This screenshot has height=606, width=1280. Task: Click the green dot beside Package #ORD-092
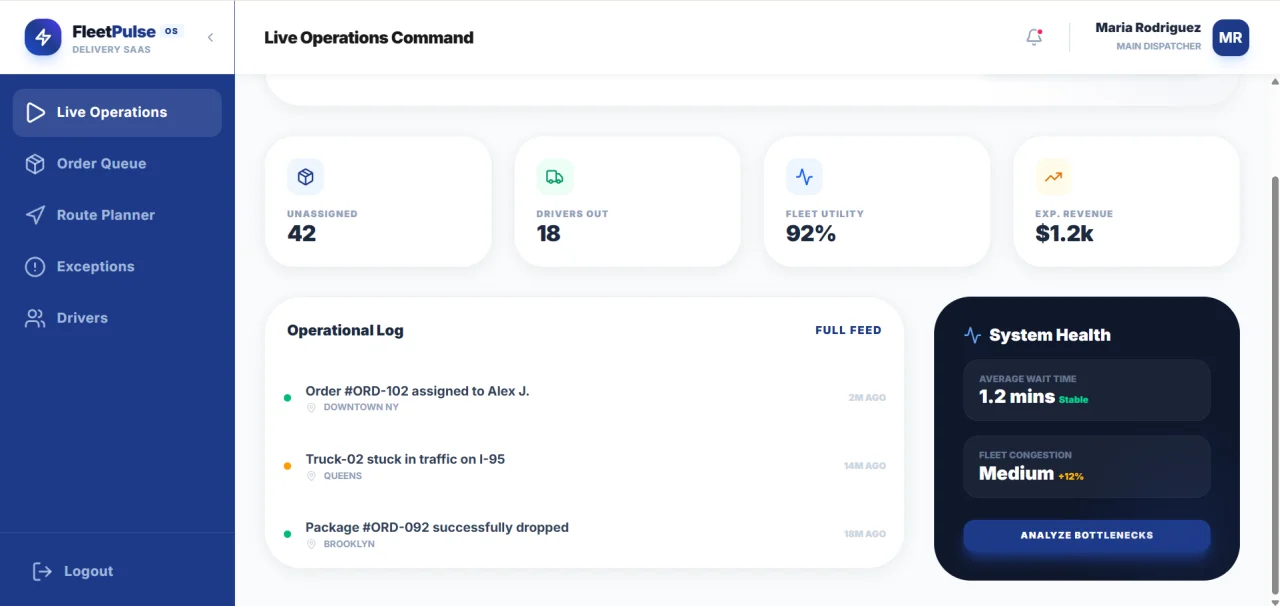click(288, 534)
